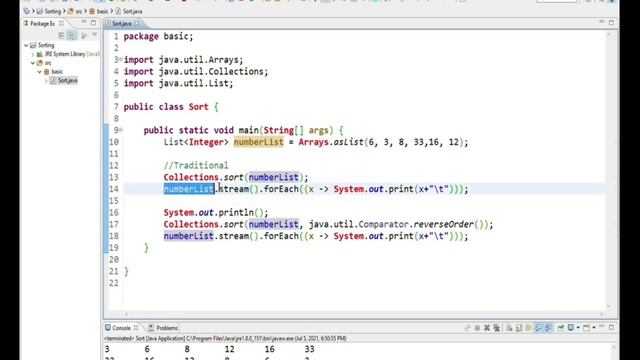640x360 pixels.
Task: Click the asList text on line 10
Action: pyautogui.click(x=349, y=142)
